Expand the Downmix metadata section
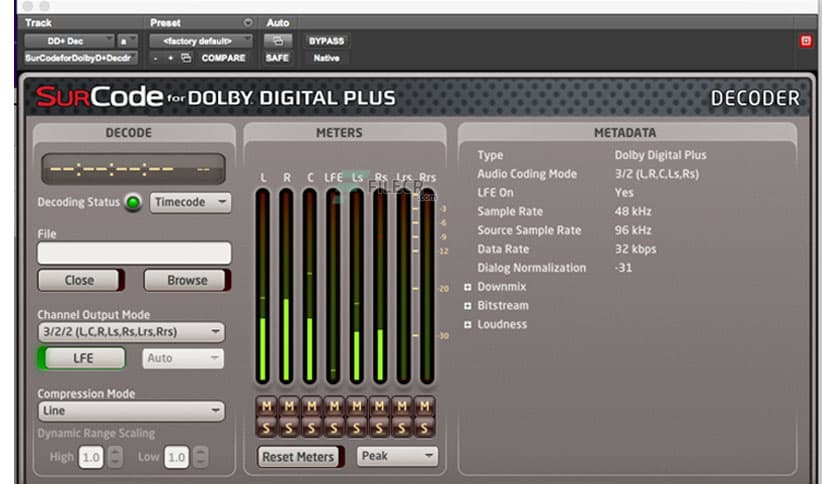Screen dimensions: 836x484 (468, 287)
